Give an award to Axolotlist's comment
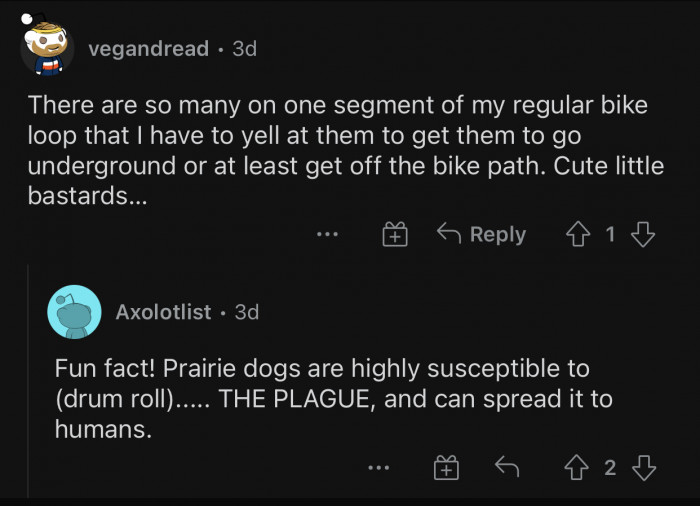 pos(447,467)
